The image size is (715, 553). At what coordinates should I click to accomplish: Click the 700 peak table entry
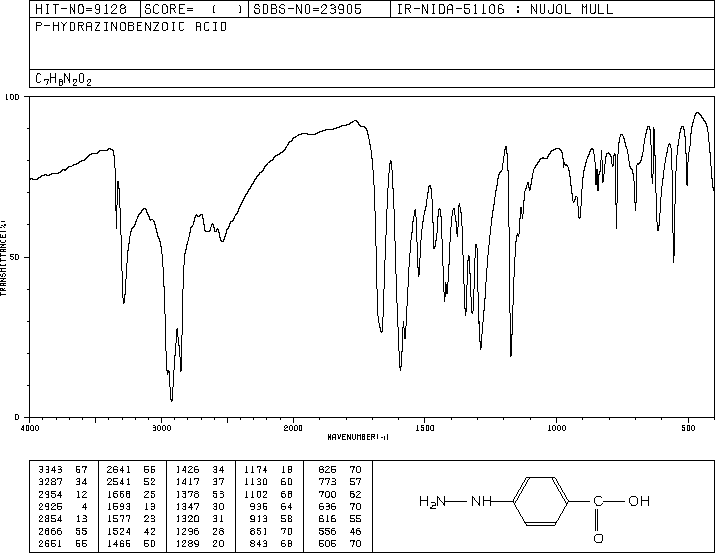pos(340,494)
